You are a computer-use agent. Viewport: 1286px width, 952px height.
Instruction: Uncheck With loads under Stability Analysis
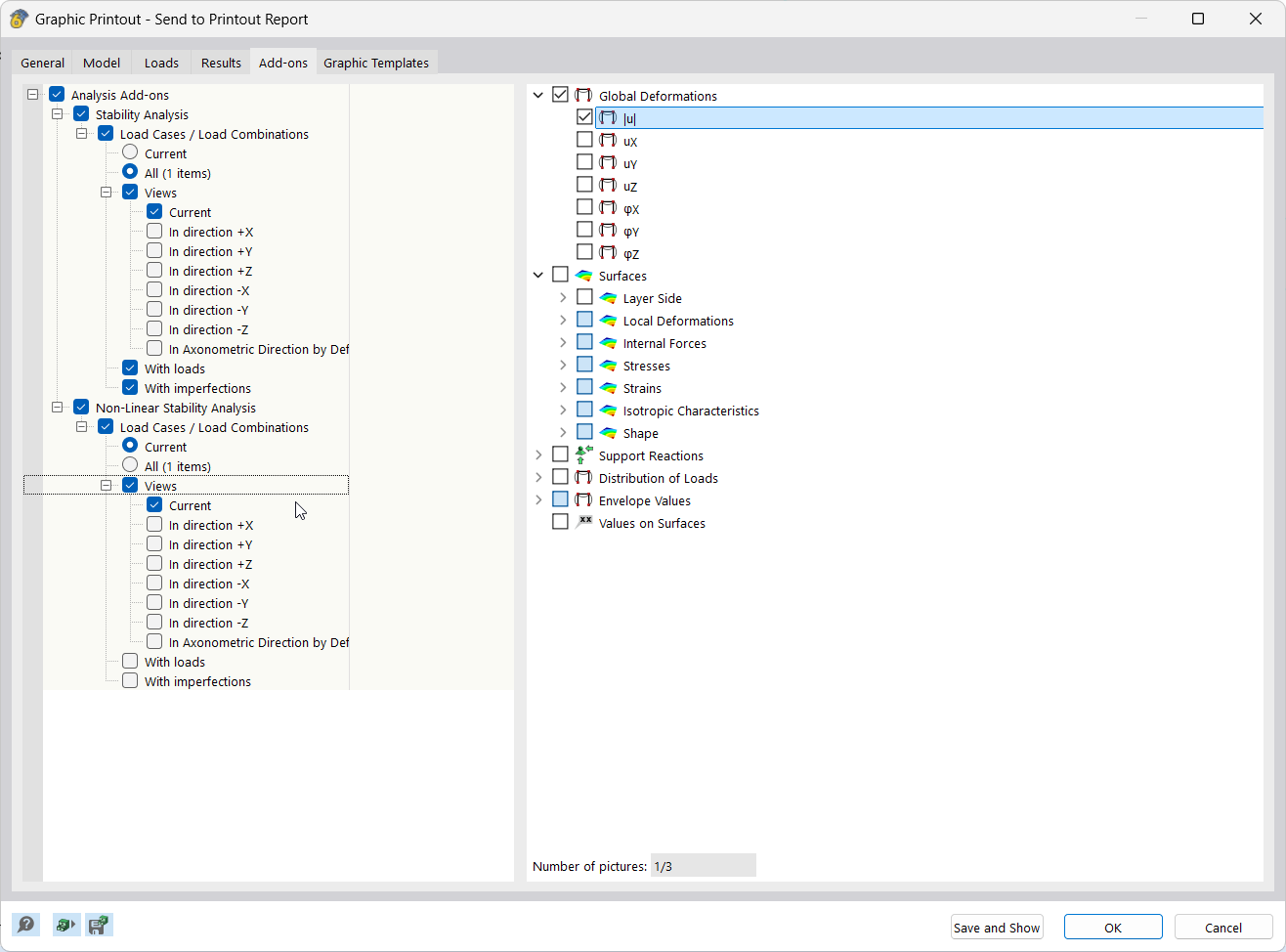click(129, 368)
